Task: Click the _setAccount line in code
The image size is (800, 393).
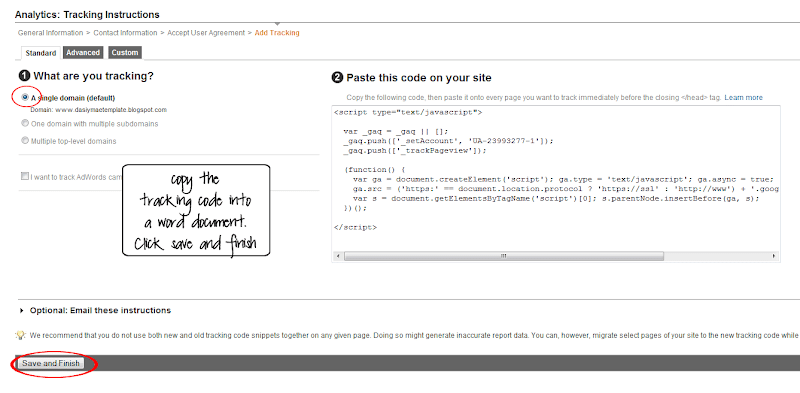Action: (448, 141)
